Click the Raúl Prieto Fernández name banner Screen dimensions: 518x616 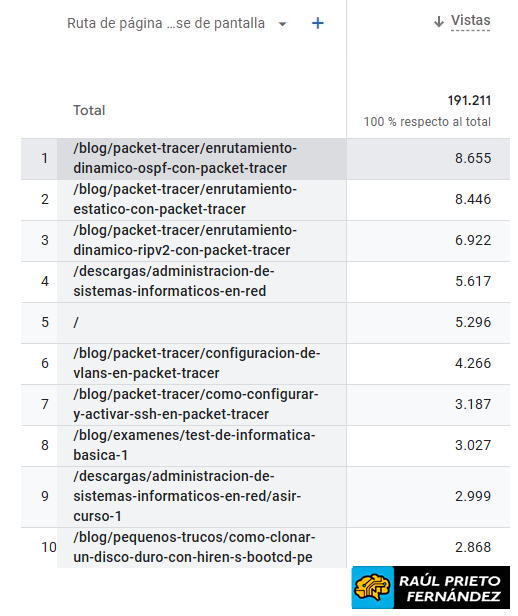(x=452, y=587)
